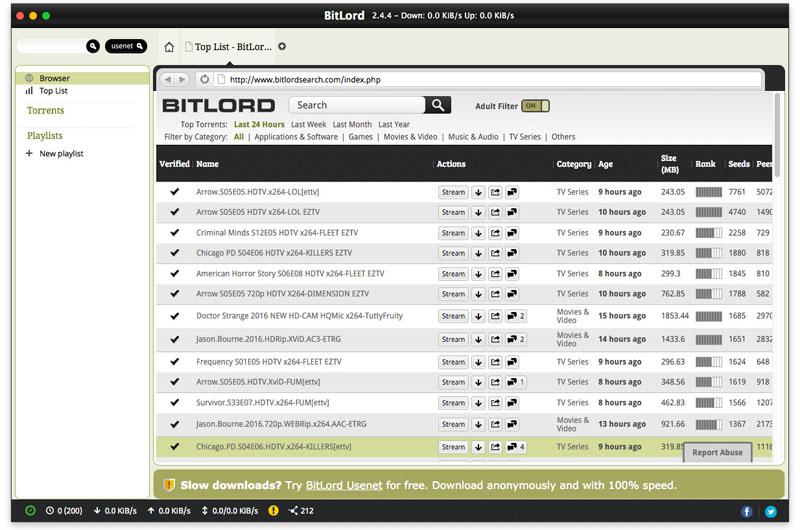Viewport: 800px width, 530px height.
Task: Click the yellow warning status icon
Action: 273,511
